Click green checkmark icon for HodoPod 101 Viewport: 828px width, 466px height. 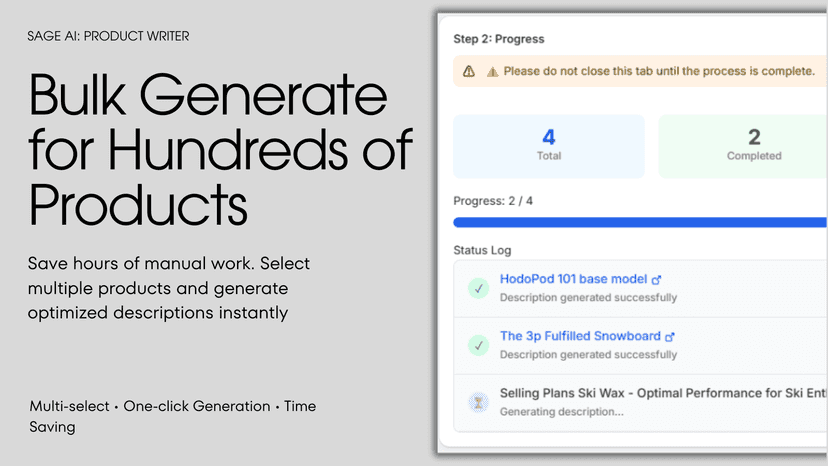(x=478, y=288)
